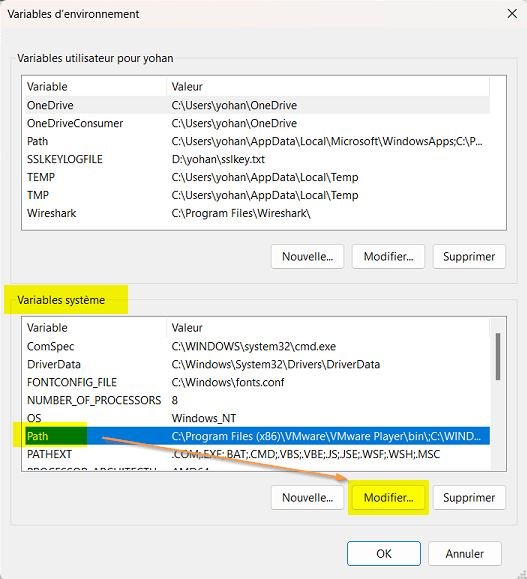Click the system variables Supprimer button
This screenshot has height=579, width=527.
click(469, 498)
